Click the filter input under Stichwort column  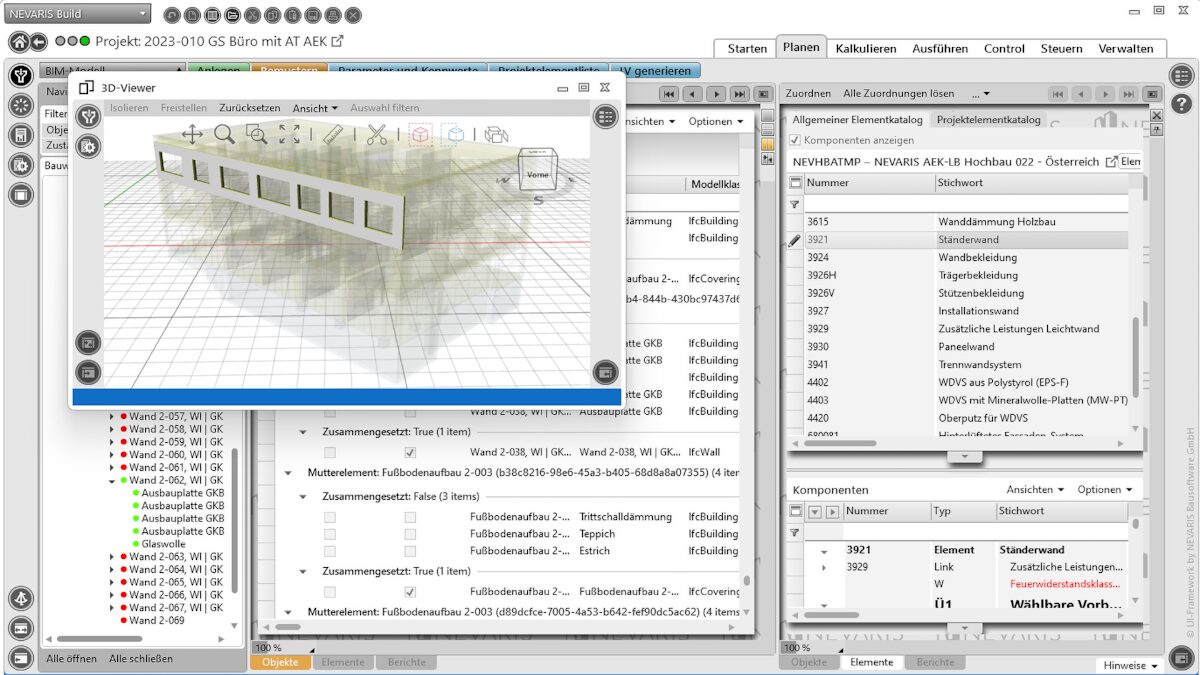pos(1032,203)
